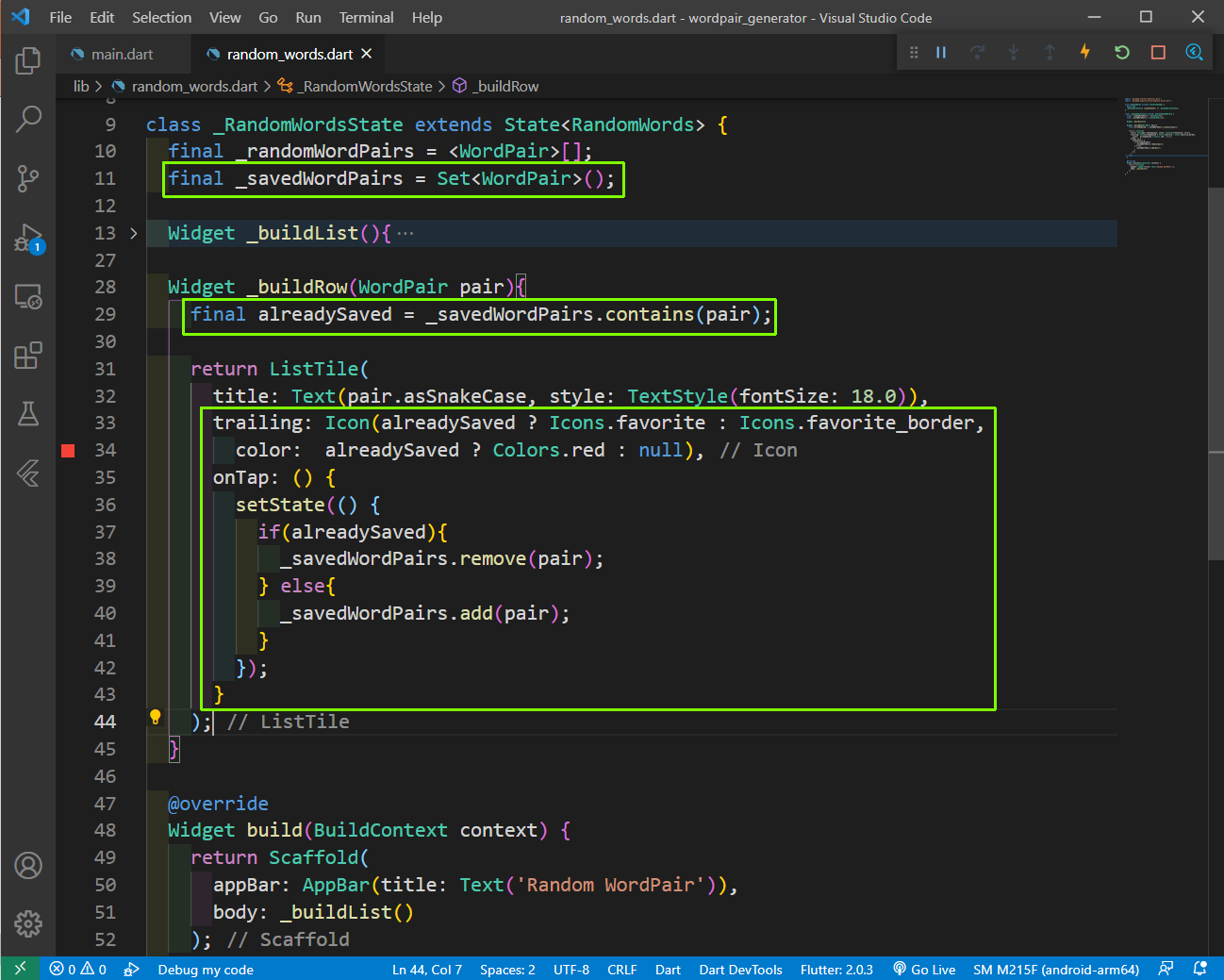Toggle the red breakpoint on line 34

(x=68, y=451)
